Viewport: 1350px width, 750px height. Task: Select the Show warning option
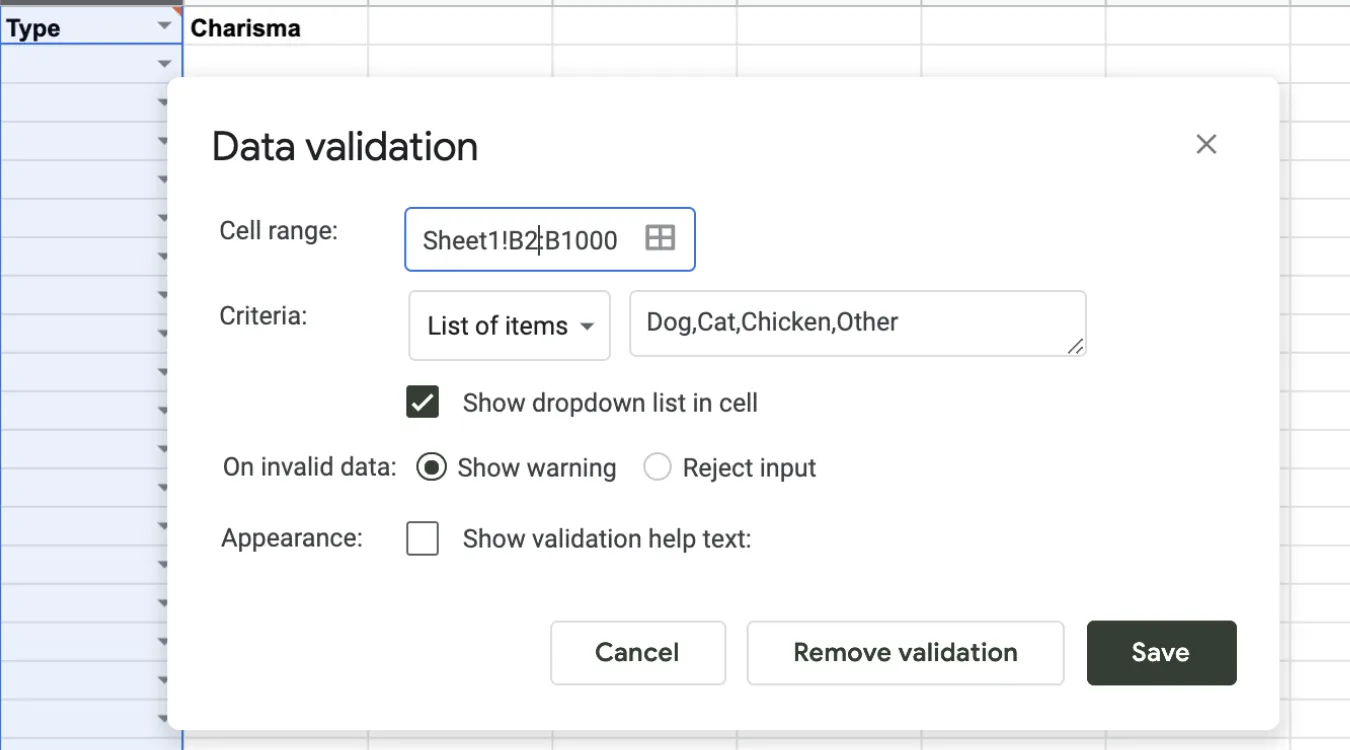pyautogui.click(x=431, y=466)
